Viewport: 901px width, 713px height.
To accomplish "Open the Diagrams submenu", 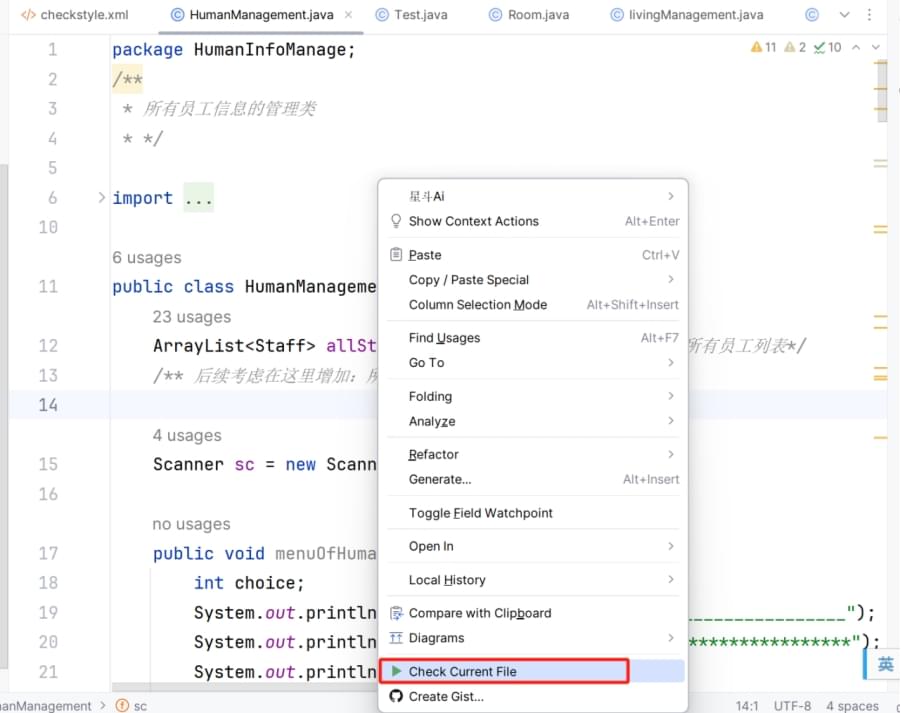I will pyautogui.click(x=437, y=638).
